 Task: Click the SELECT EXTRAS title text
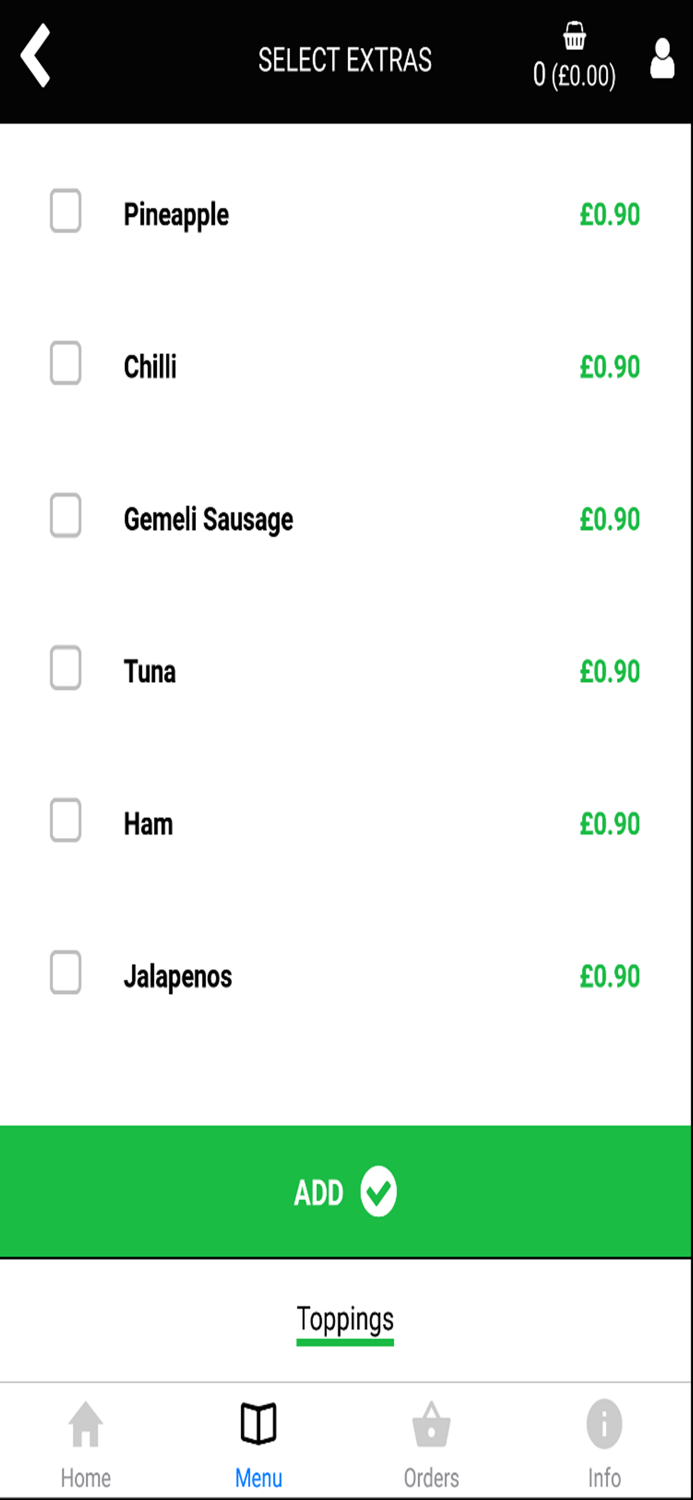coord(346,60)
